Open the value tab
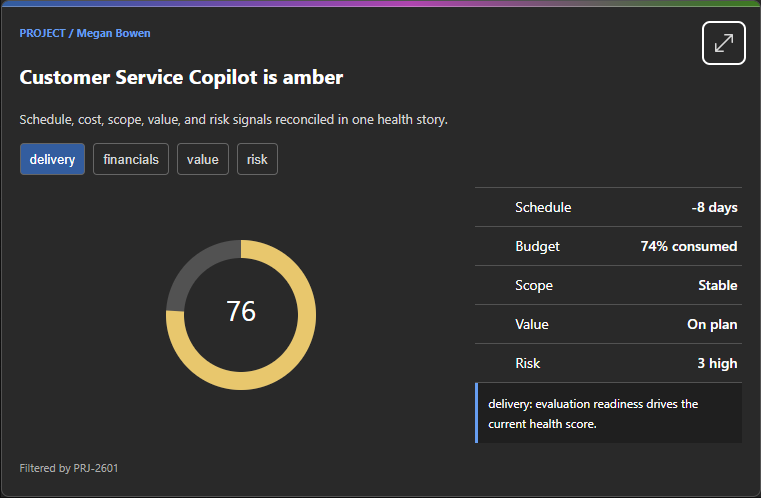This screenshot has width=761, height=498. coord(203,159)
